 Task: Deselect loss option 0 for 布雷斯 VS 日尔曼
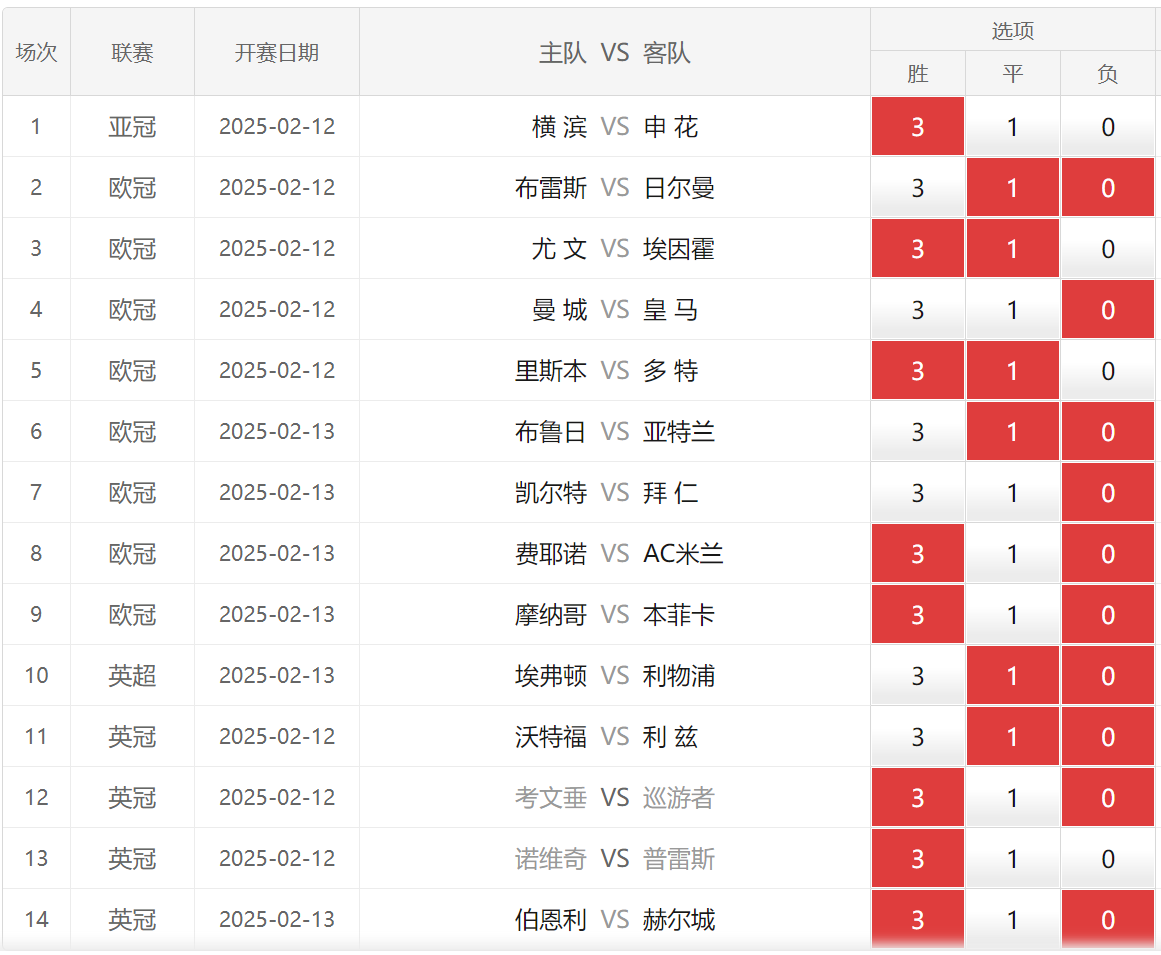(1108, 187)
